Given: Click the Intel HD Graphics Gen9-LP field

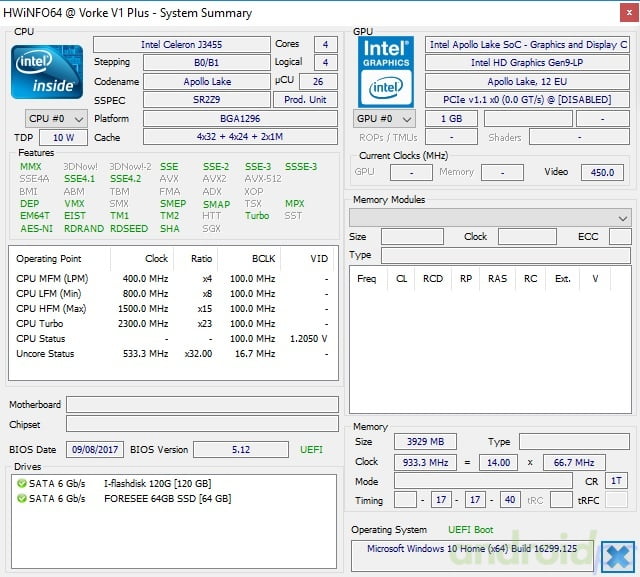Looking at the screenshot, I should coord(527,62).
